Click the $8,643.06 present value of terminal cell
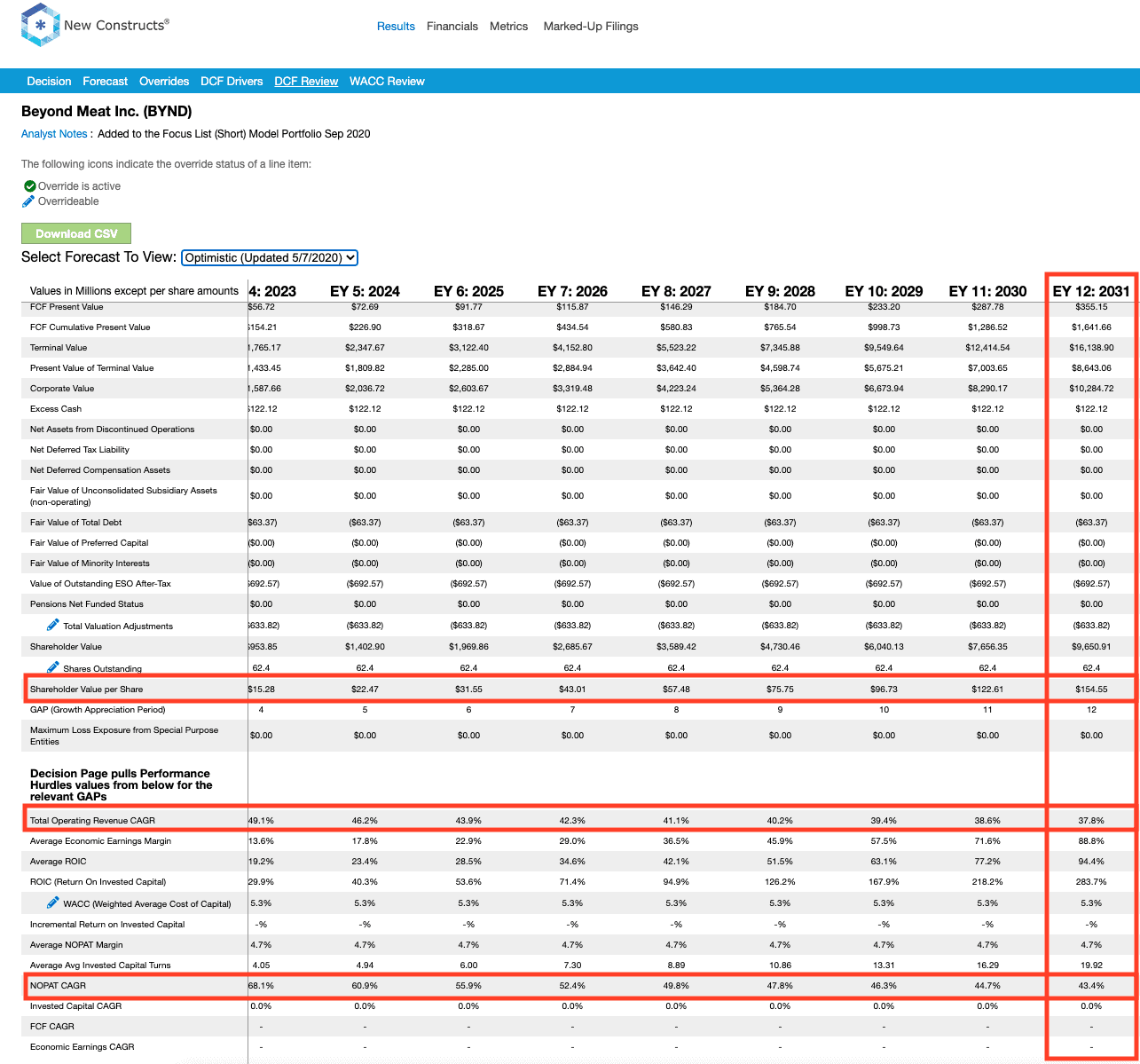This screenshot has width=1140, height=1064. click(x=1091, y=367)
